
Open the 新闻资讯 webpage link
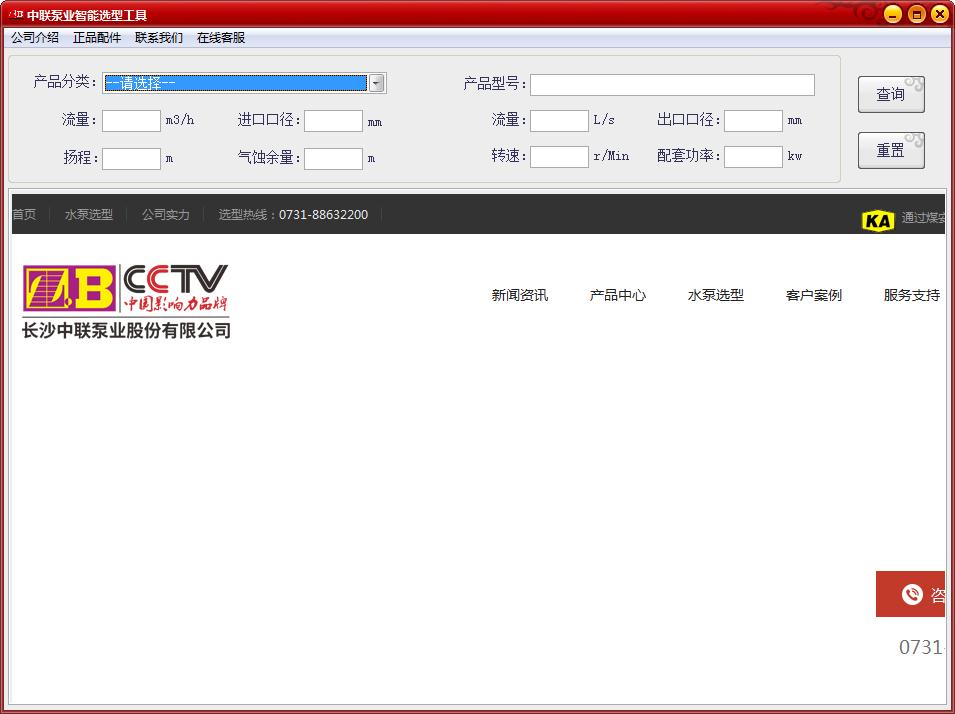[519, 295]
